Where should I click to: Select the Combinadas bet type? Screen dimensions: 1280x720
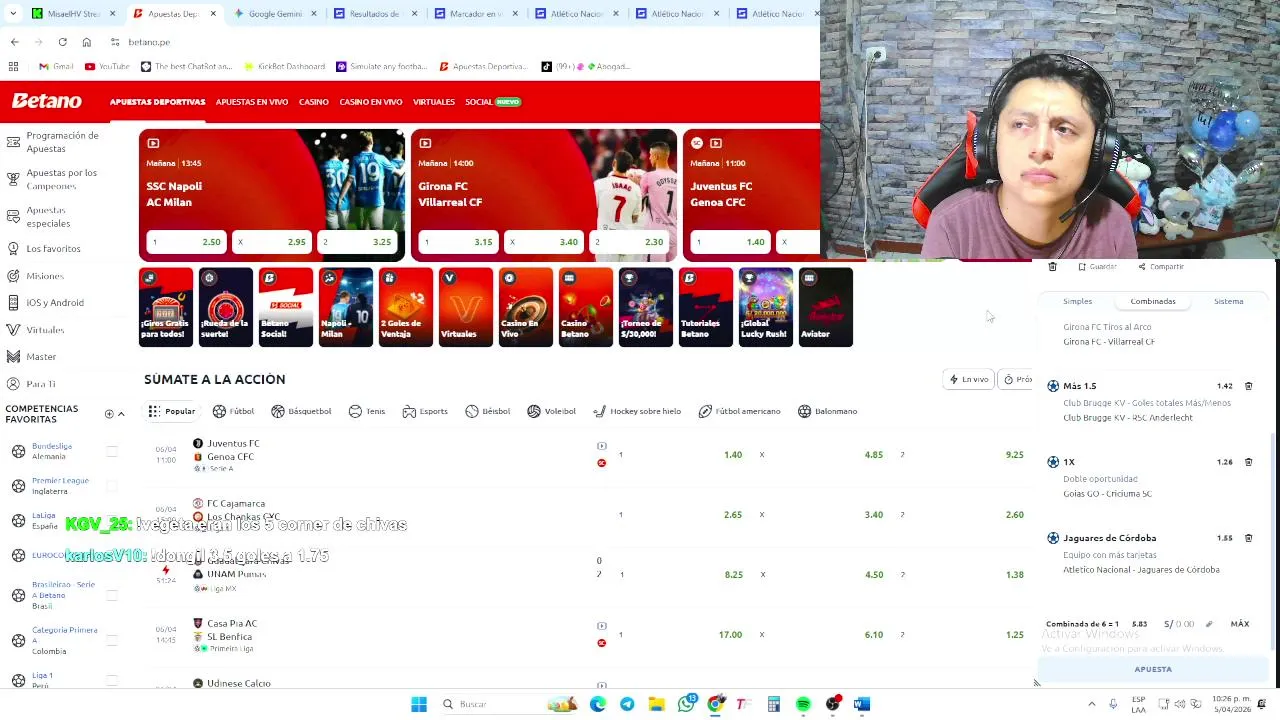pos(1153,301)
